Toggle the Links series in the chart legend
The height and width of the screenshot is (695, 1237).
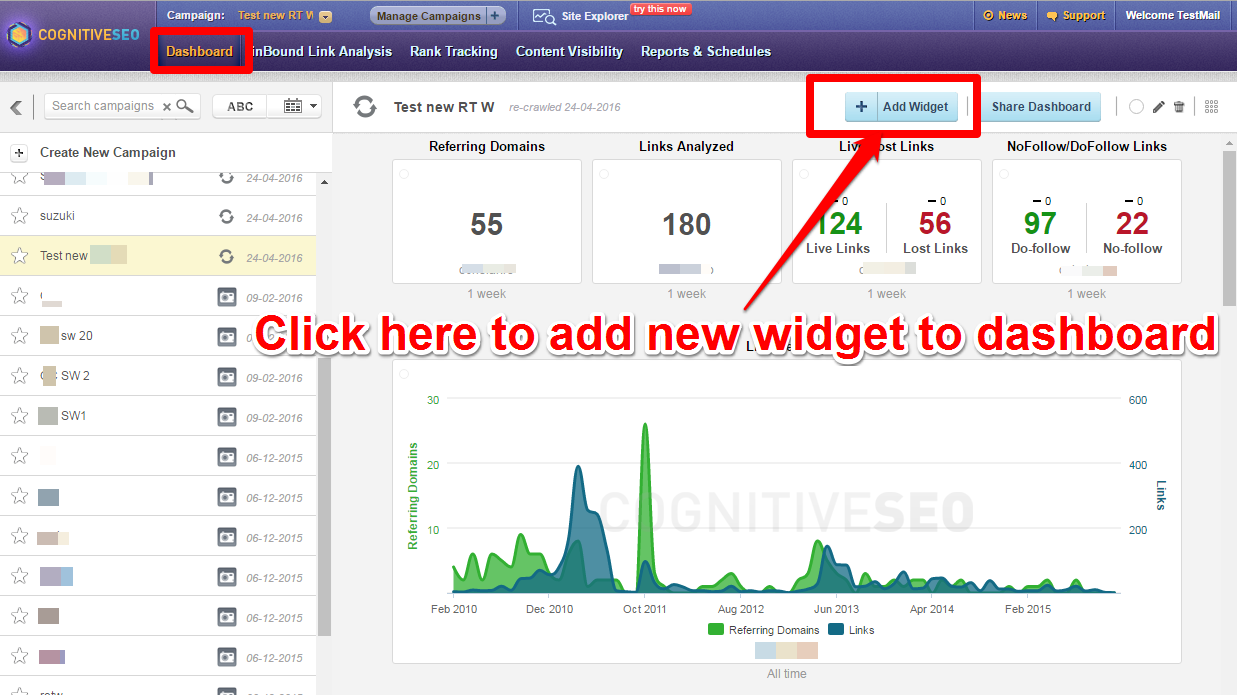(x=846, y=630)
